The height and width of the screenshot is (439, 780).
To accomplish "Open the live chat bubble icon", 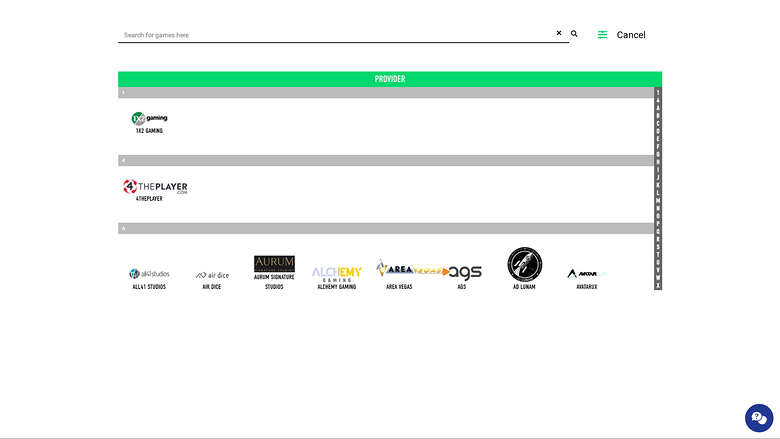I will click(x=759, y=418).
